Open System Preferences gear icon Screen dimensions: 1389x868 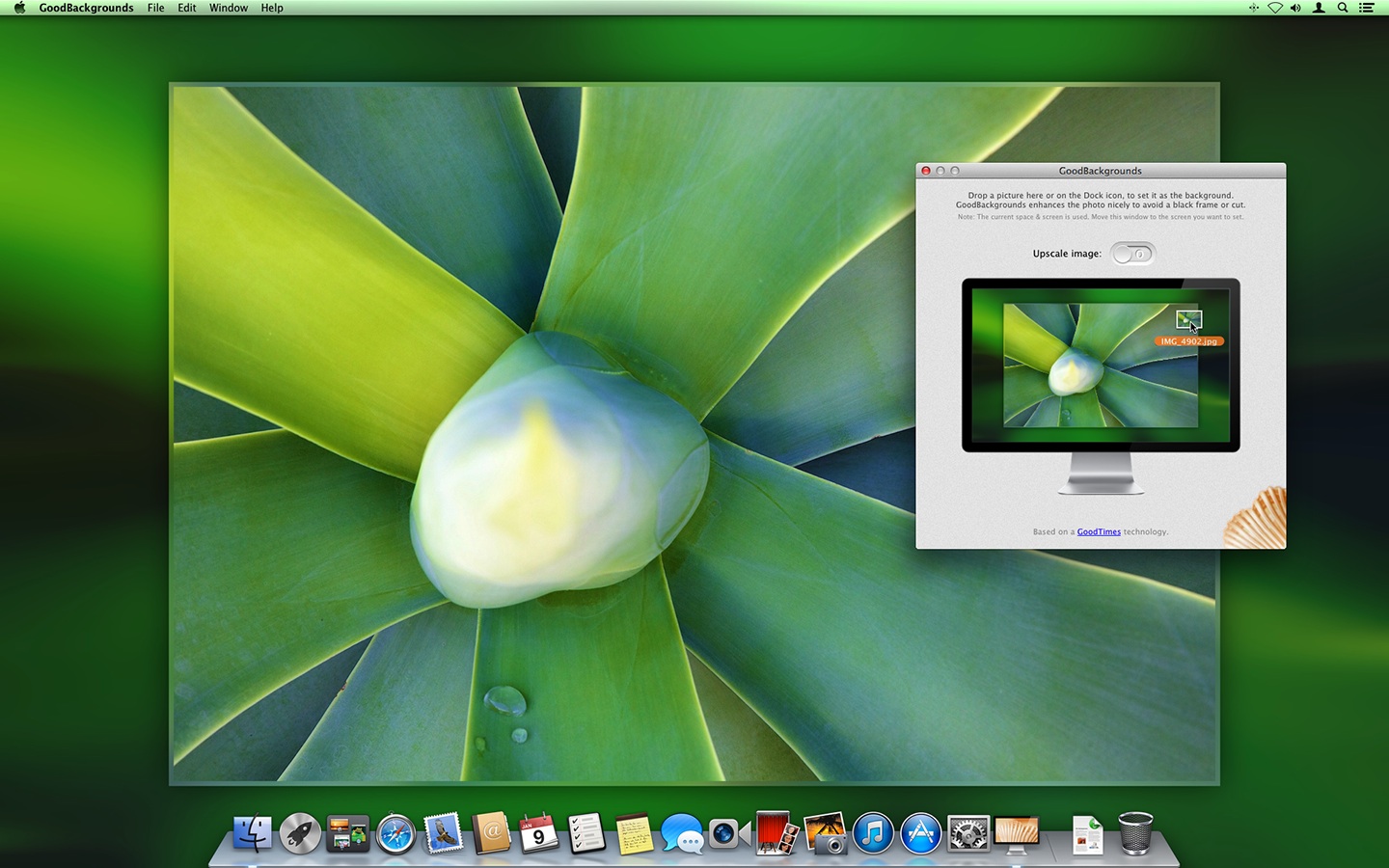pos(968,833)
